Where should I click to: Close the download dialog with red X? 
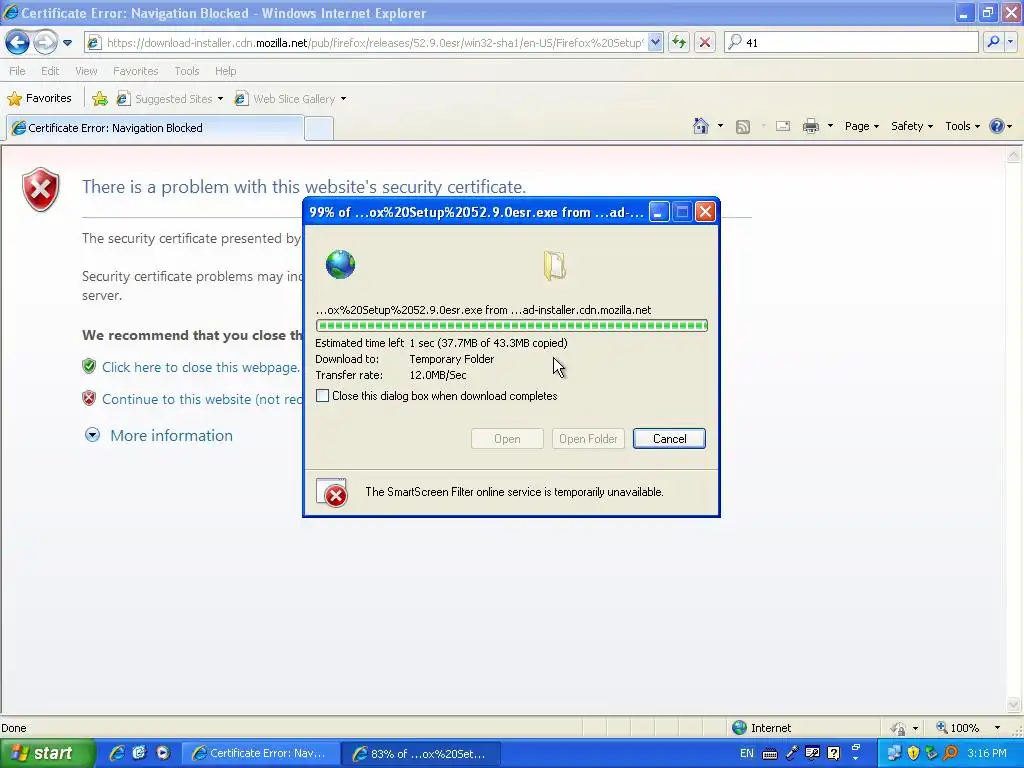[705, 212]
